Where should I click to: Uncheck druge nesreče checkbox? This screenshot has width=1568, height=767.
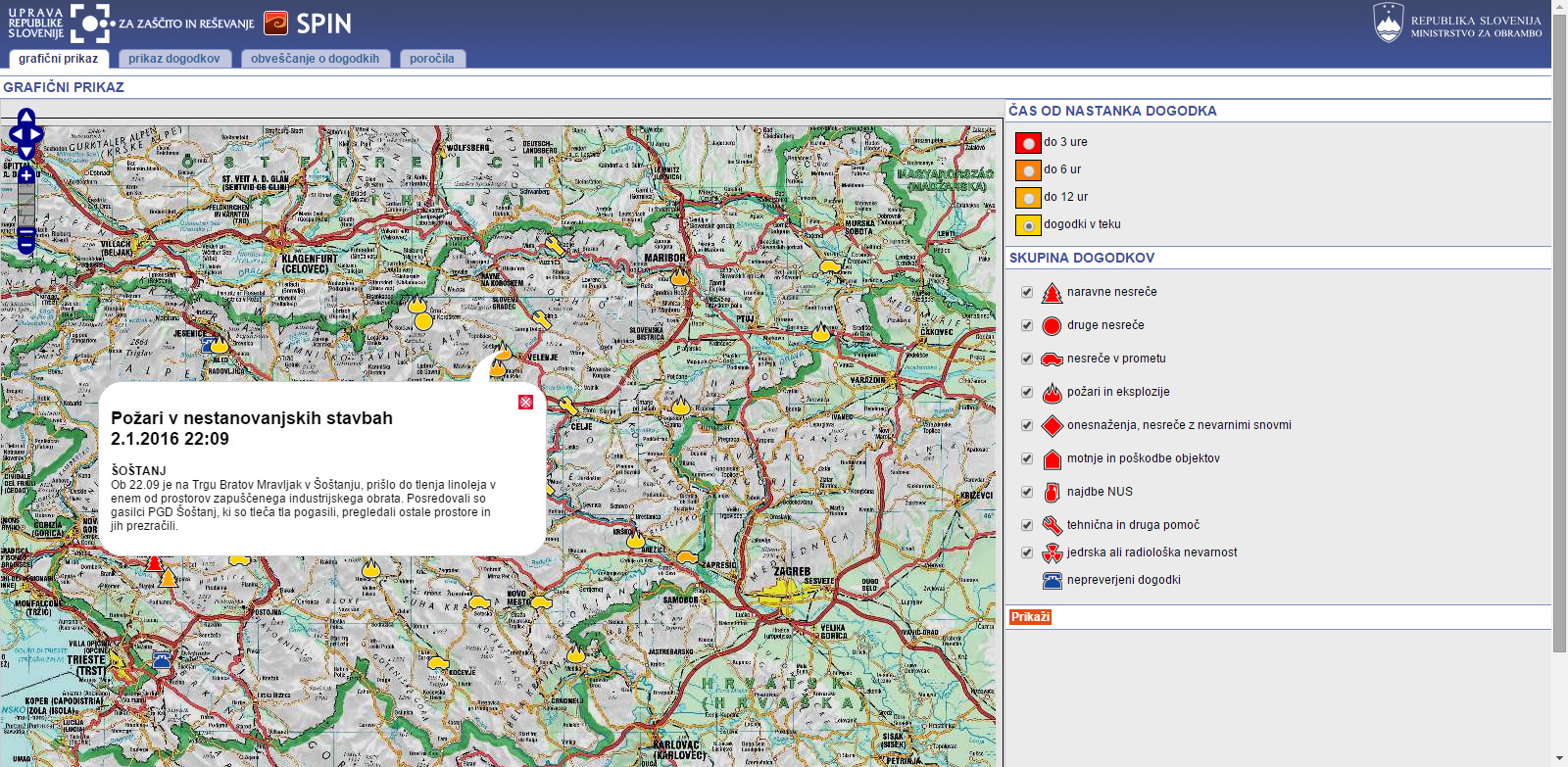pos(1027,325)
